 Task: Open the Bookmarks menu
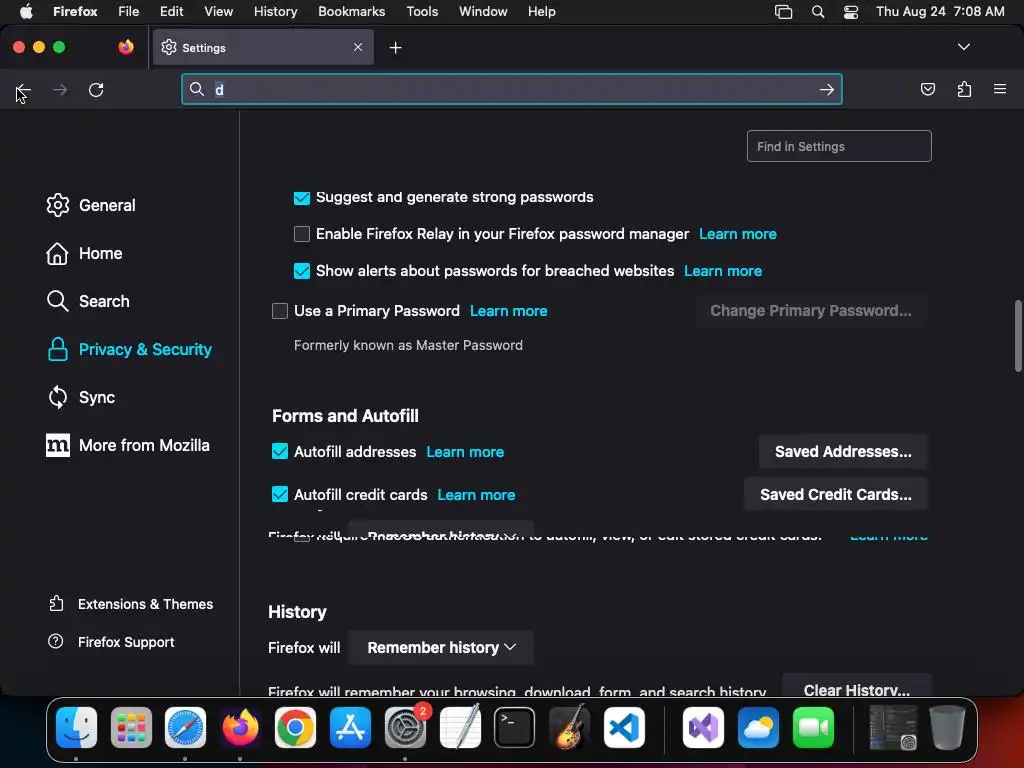(351, 11)
